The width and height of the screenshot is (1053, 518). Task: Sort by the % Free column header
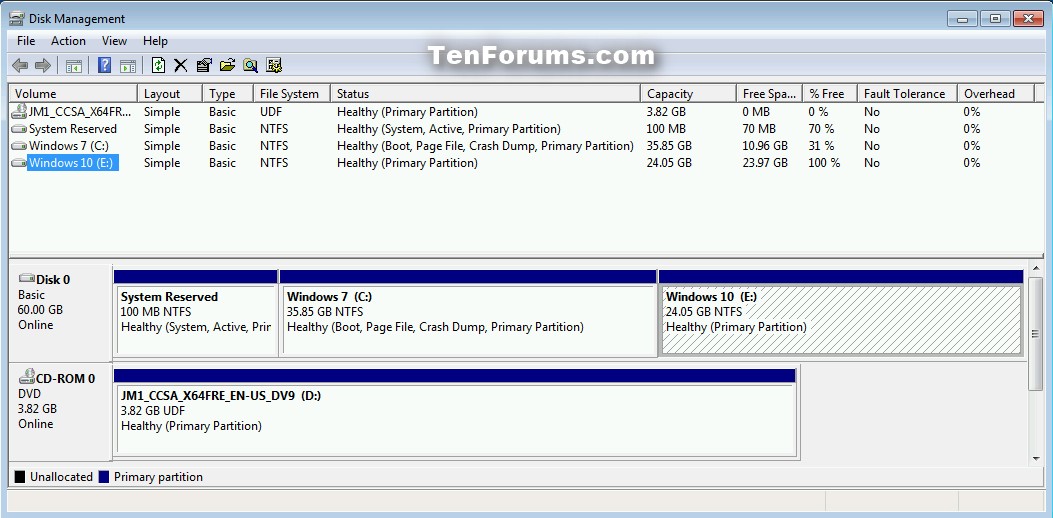(830, 94)
